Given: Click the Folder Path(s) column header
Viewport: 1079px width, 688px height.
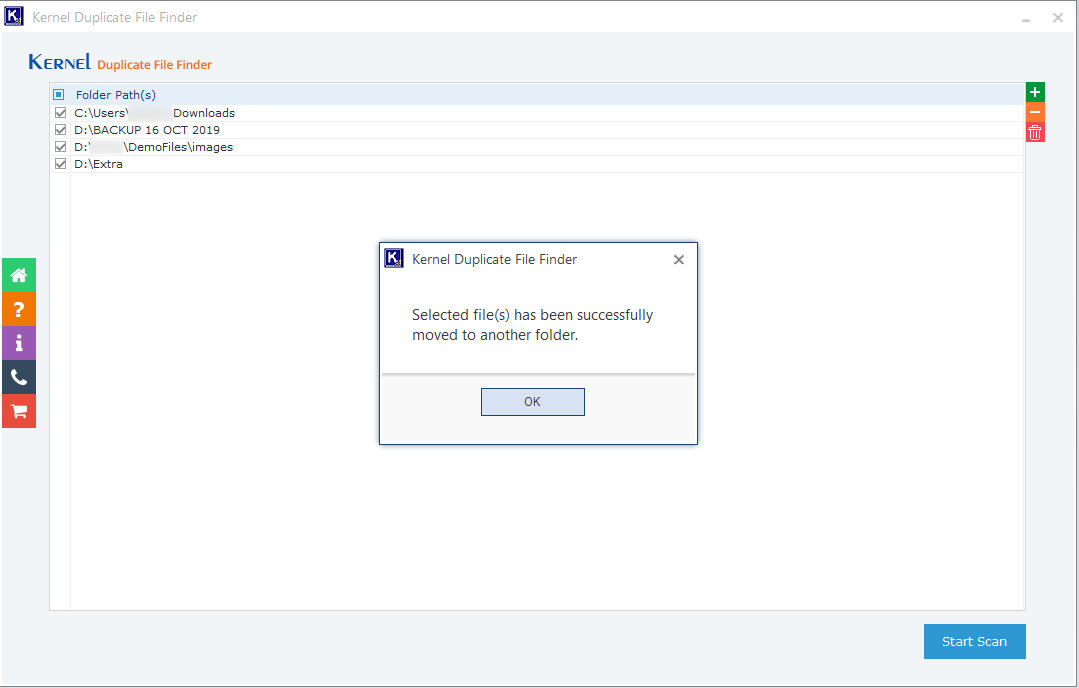Looking at the screenshot, I should click(116, 95).
